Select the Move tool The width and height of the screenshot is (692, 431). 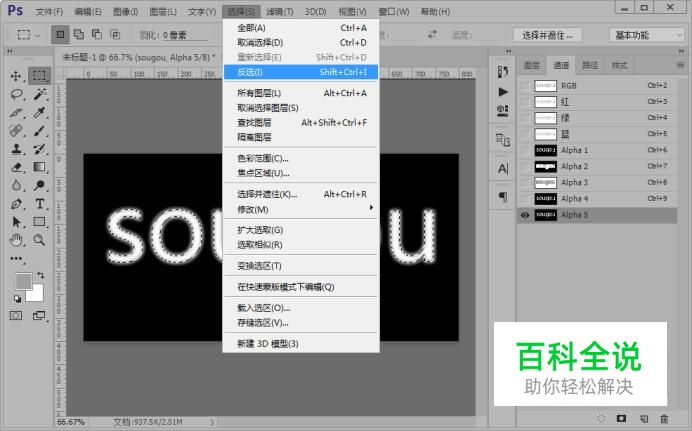pyautogui.click(x=16, y=76)
